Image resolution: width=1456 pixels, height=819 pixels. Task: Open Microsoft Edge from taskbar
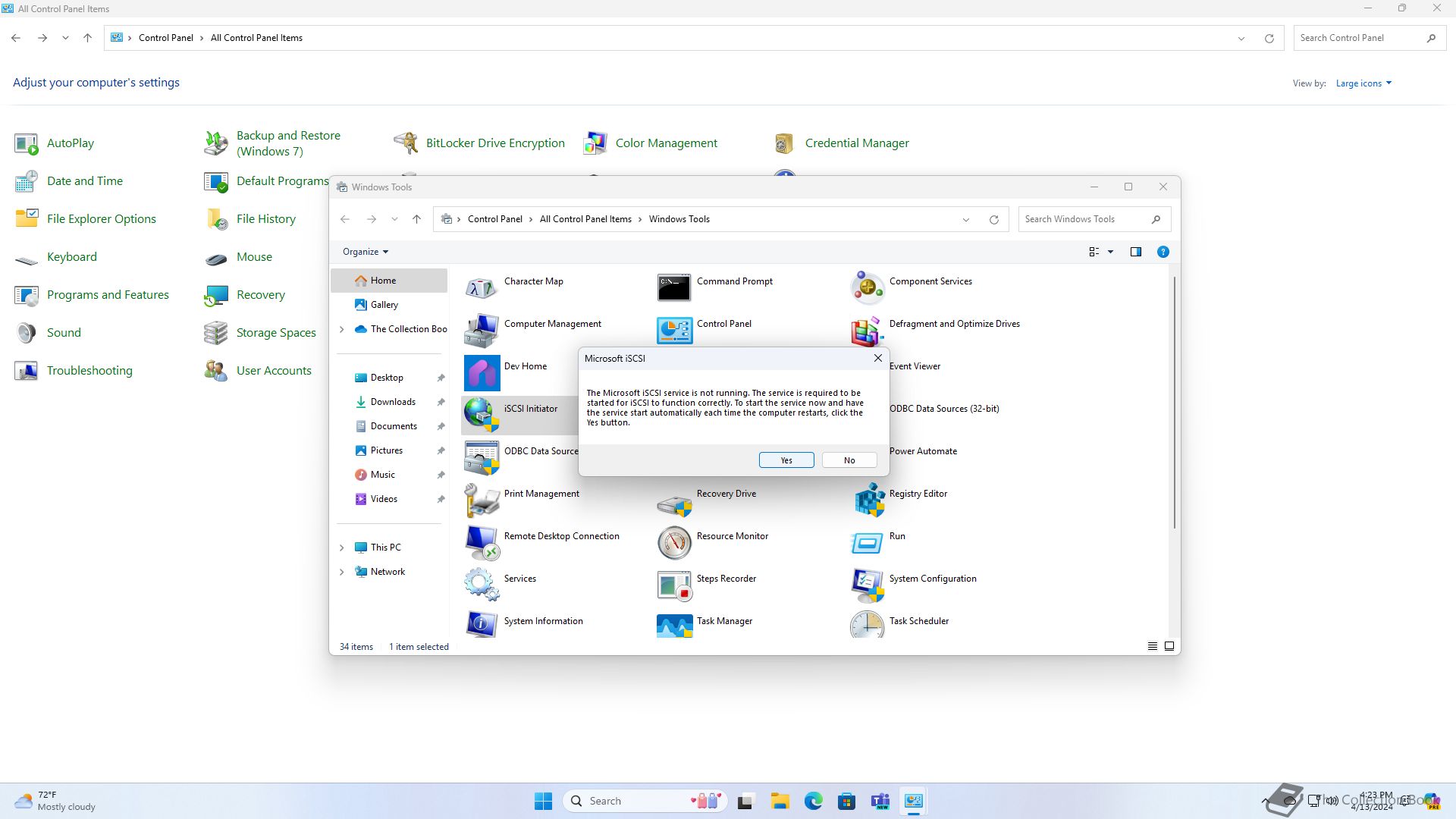(x=813, y=801)
